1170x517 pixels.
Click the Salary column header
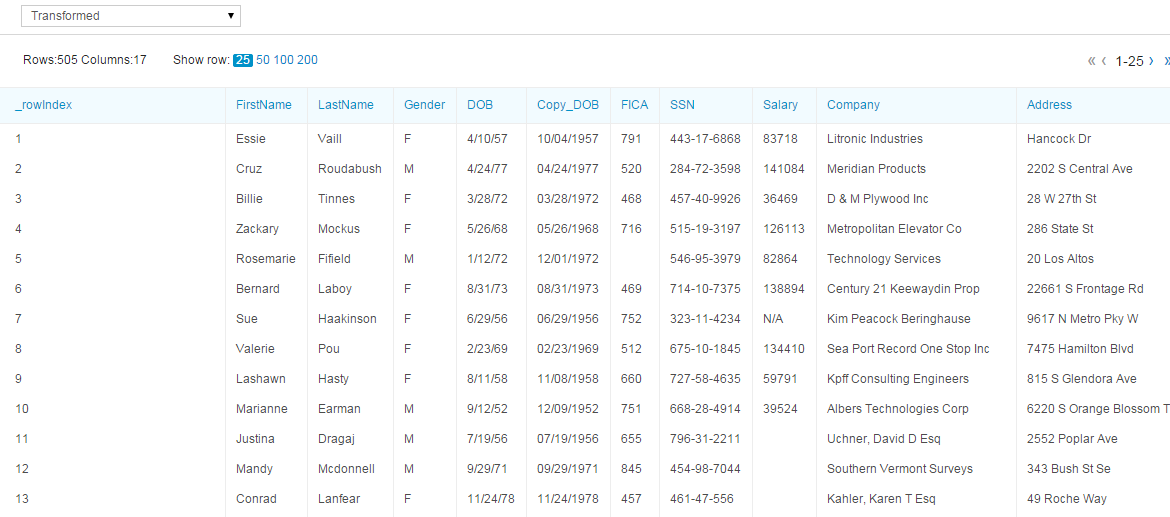coord(780,105)
